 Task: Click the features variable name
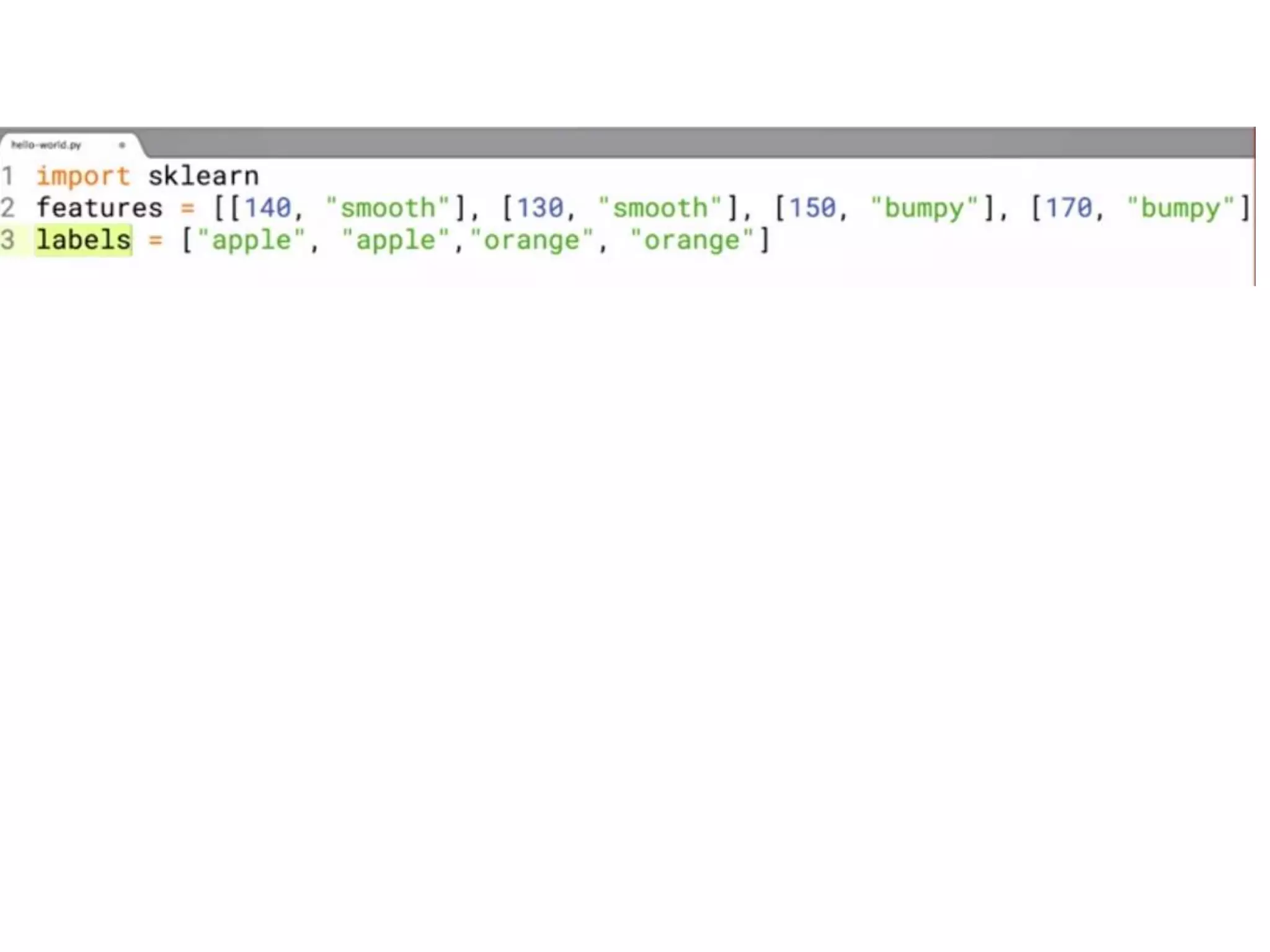tap(99, 208)
